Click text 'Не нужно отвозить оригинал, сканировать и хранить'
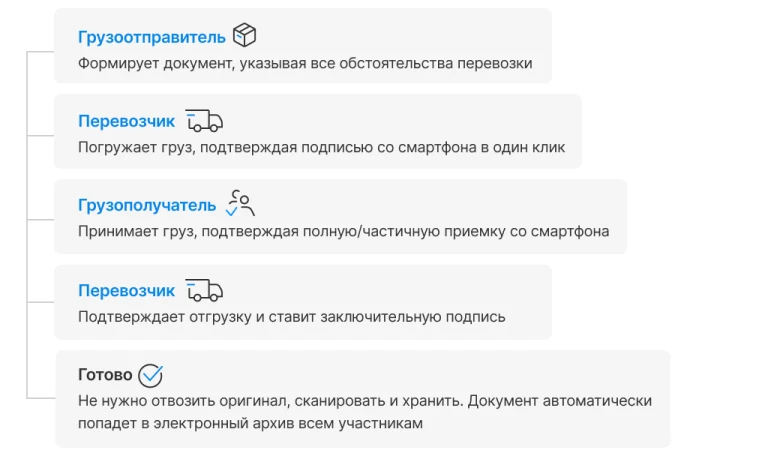The height and width of the screenshot is (456, 777). 271,400
